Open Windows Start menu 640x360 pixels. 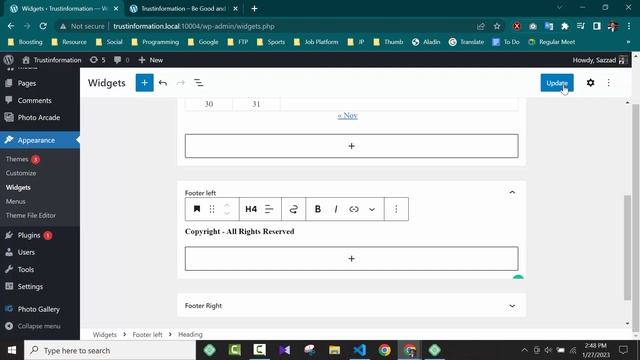[x=12, y=350]
